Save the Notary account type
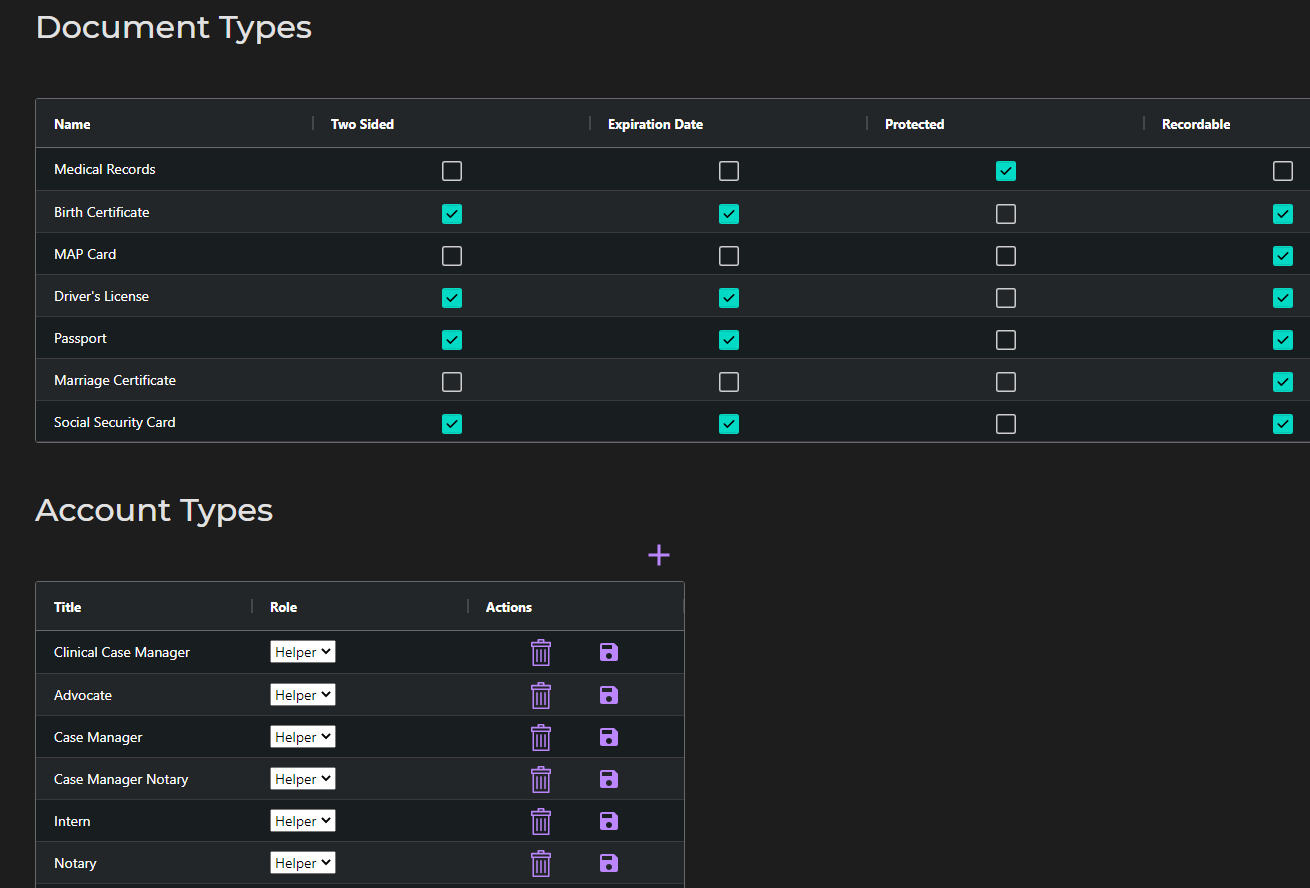 coord(609,862)
